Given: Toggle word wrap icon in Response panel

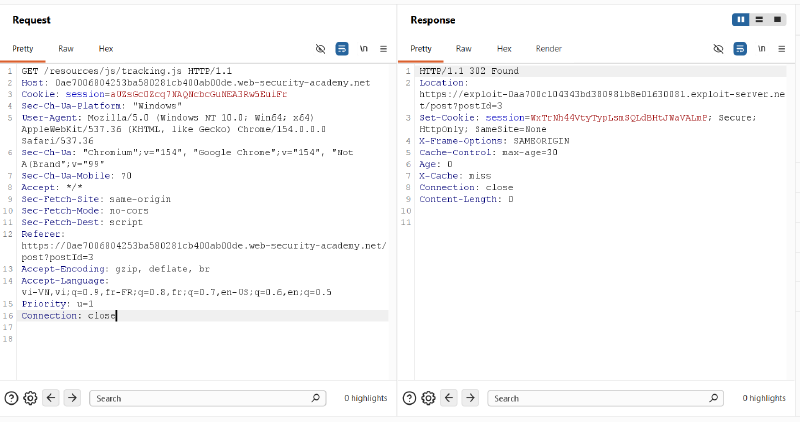Looking at the screenshot, I should point(740,49).
